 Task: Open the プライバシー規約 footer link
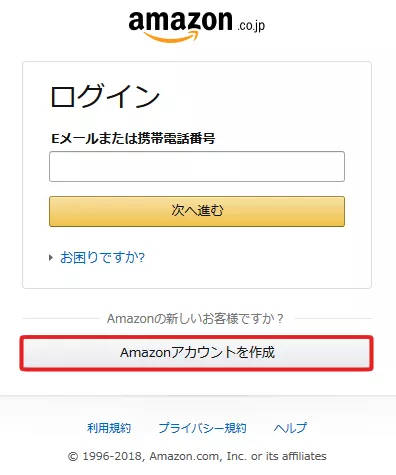click(202, 428)
